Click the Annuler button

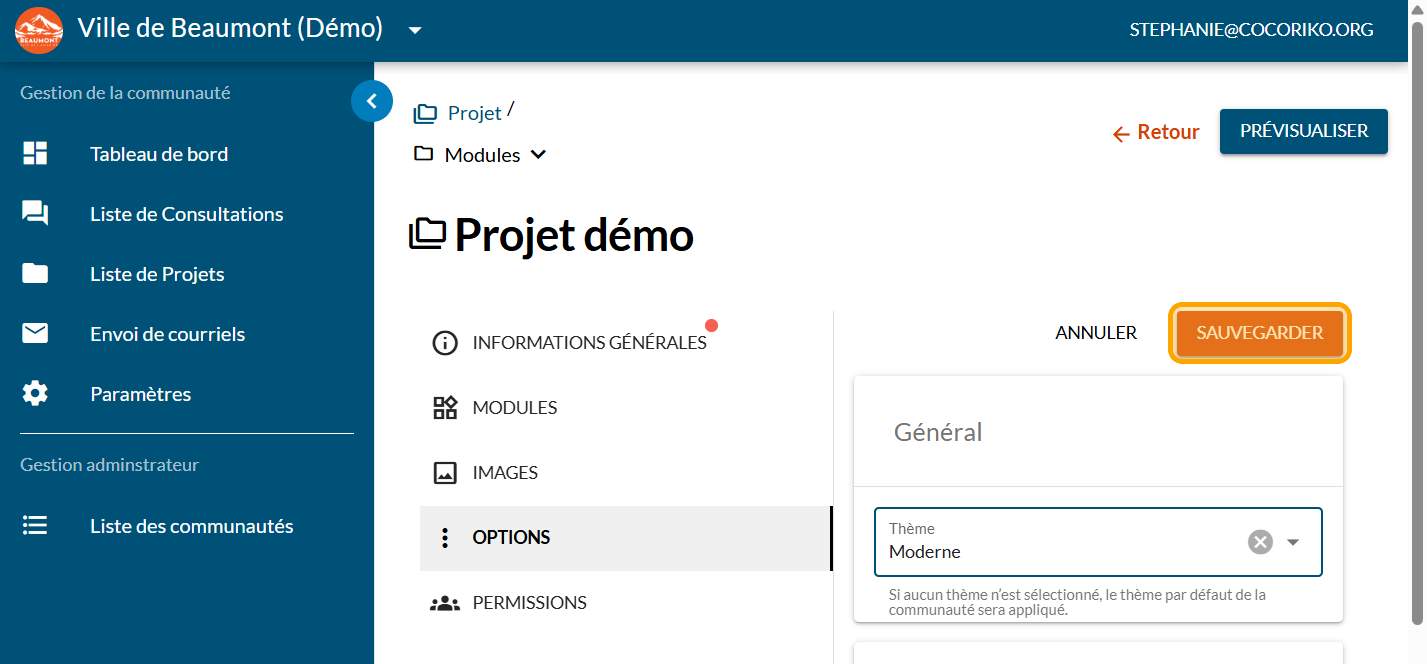point(1096,333)
